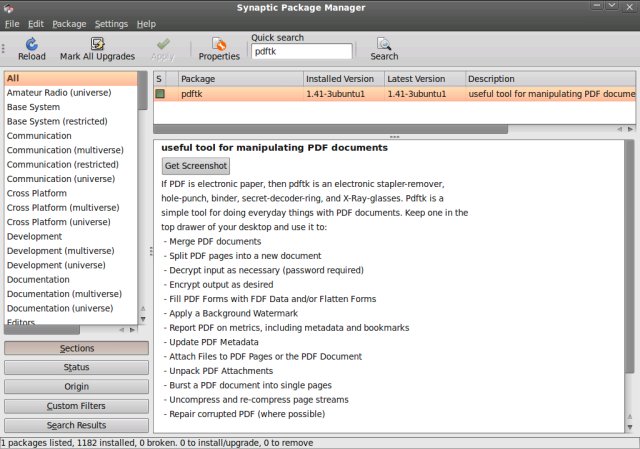The height and width of the screenshot is (449, 640).
Task: Open the Edit menu
Action: (x=36, y=24)
